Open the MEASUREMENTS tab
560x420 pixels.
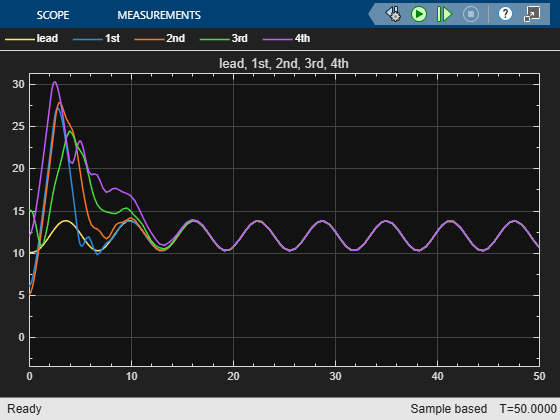(x=159, y=15)
